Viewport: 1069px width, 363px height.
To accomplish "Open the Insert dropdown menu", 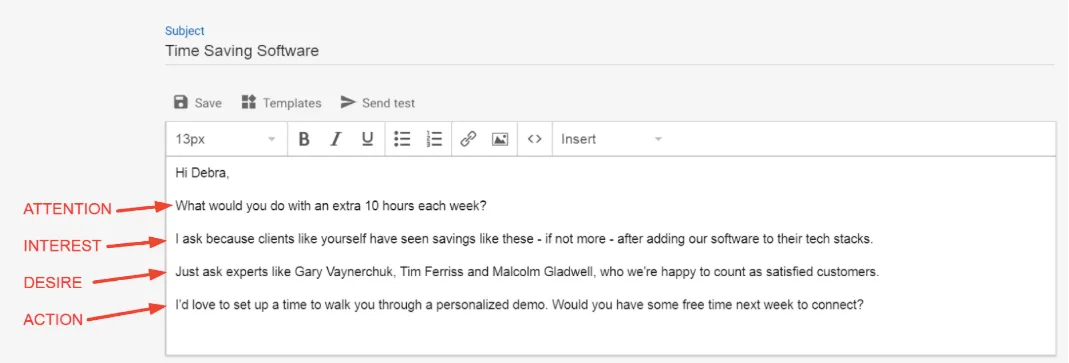I will [611, 139].
